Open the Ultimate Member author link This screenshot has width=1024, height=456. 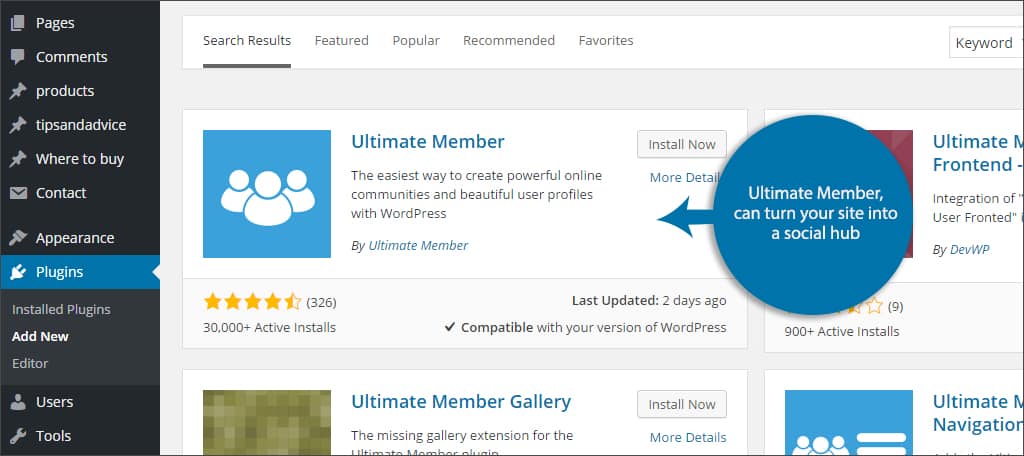coord(418,246)
